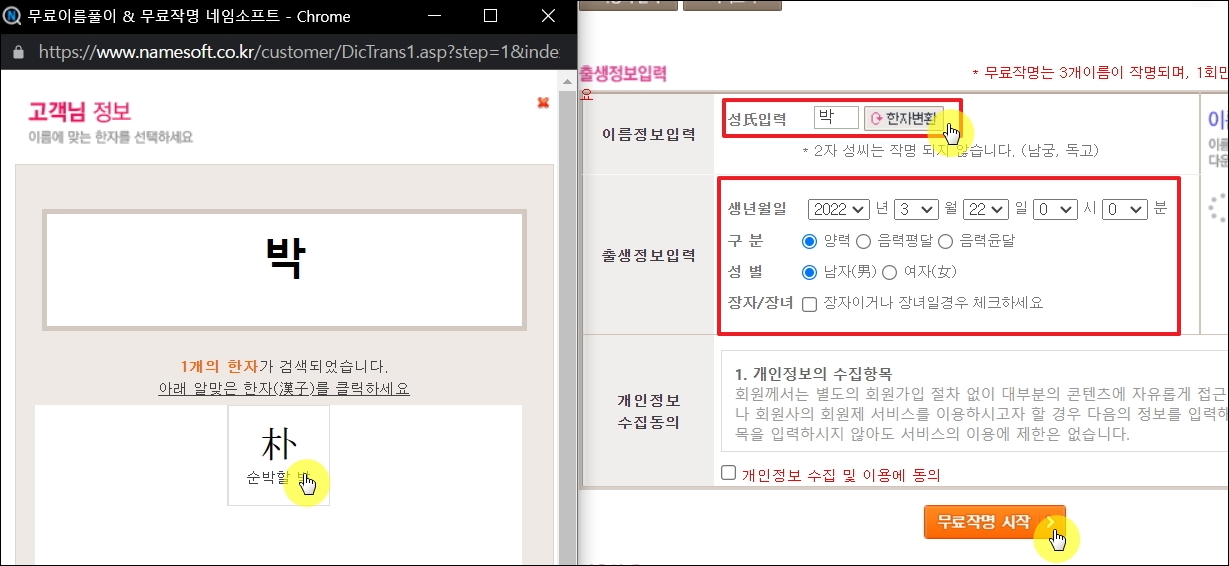The width and height of the screenshot is (1229, 566).
Task: Select the hanja 朴 순박할 박 option
Action: pyautogui.click(x=278, y=455)
